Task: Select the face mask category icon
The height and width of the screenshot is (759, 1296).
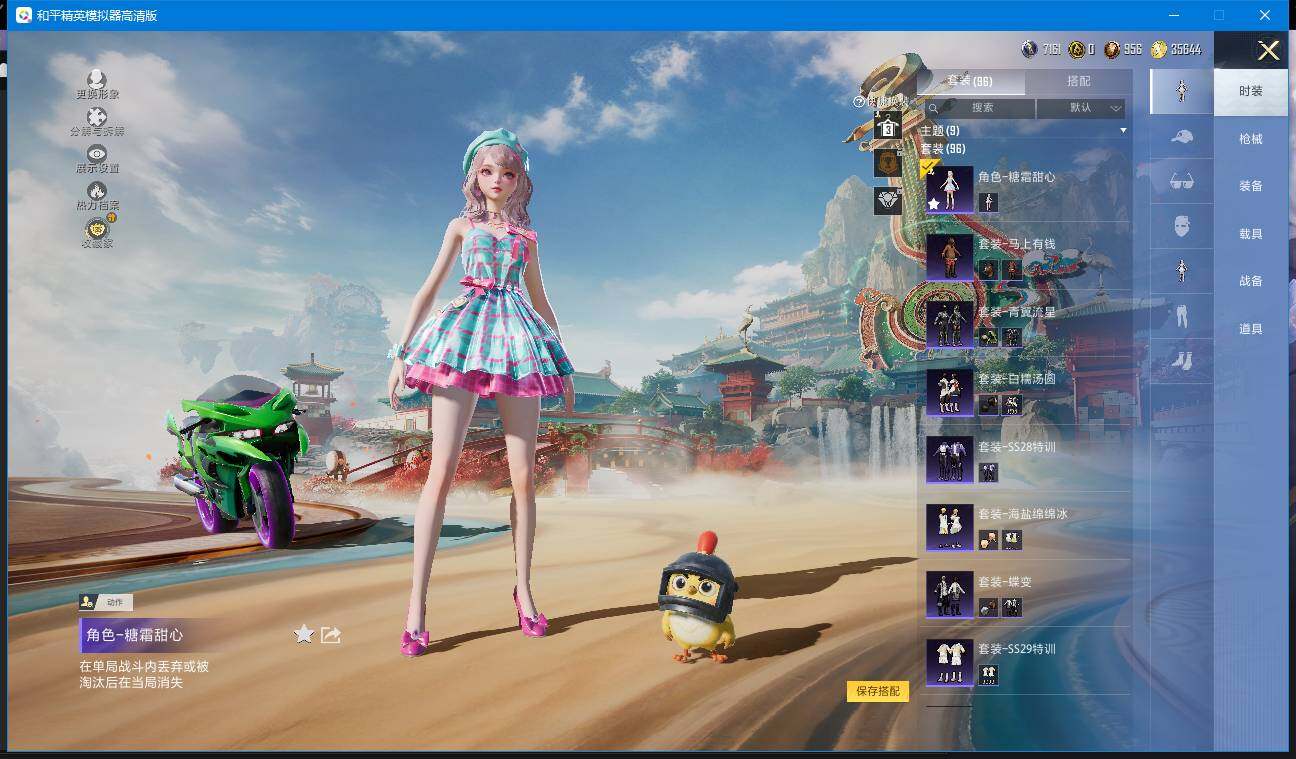Action: point(1181,226)
